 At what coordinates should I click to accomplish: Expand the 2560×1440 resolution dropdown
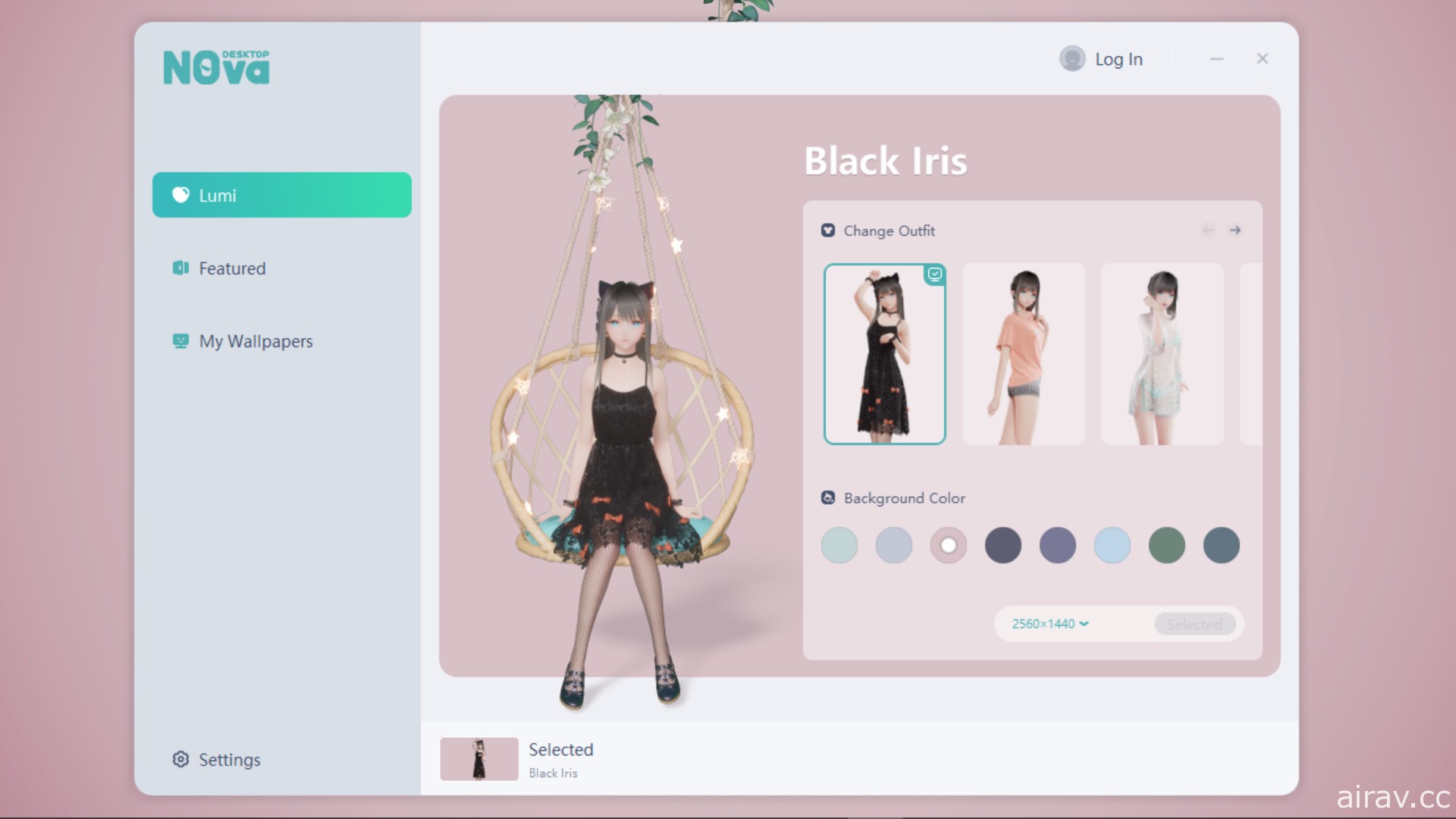[1049, 623]
